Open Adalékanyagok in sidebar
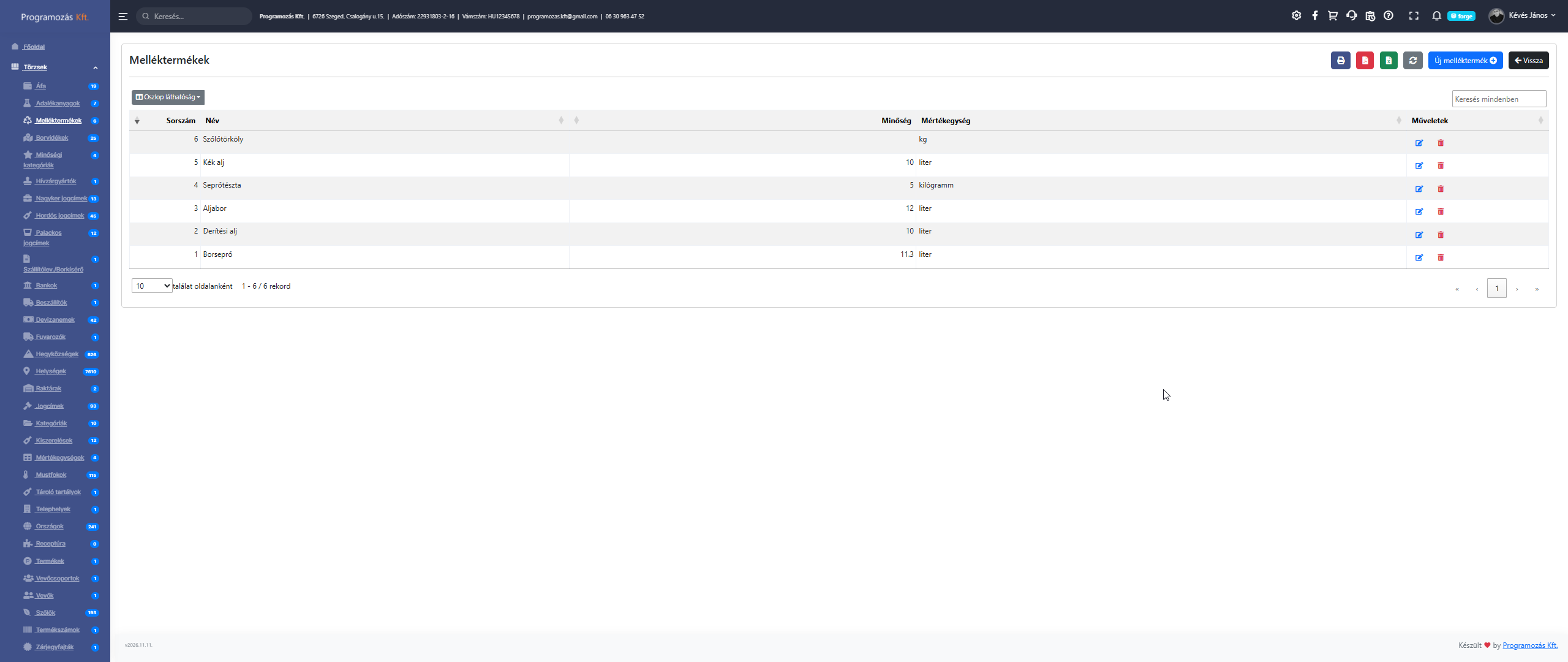The image size is (1568, 662). click(x=58, y=104)
